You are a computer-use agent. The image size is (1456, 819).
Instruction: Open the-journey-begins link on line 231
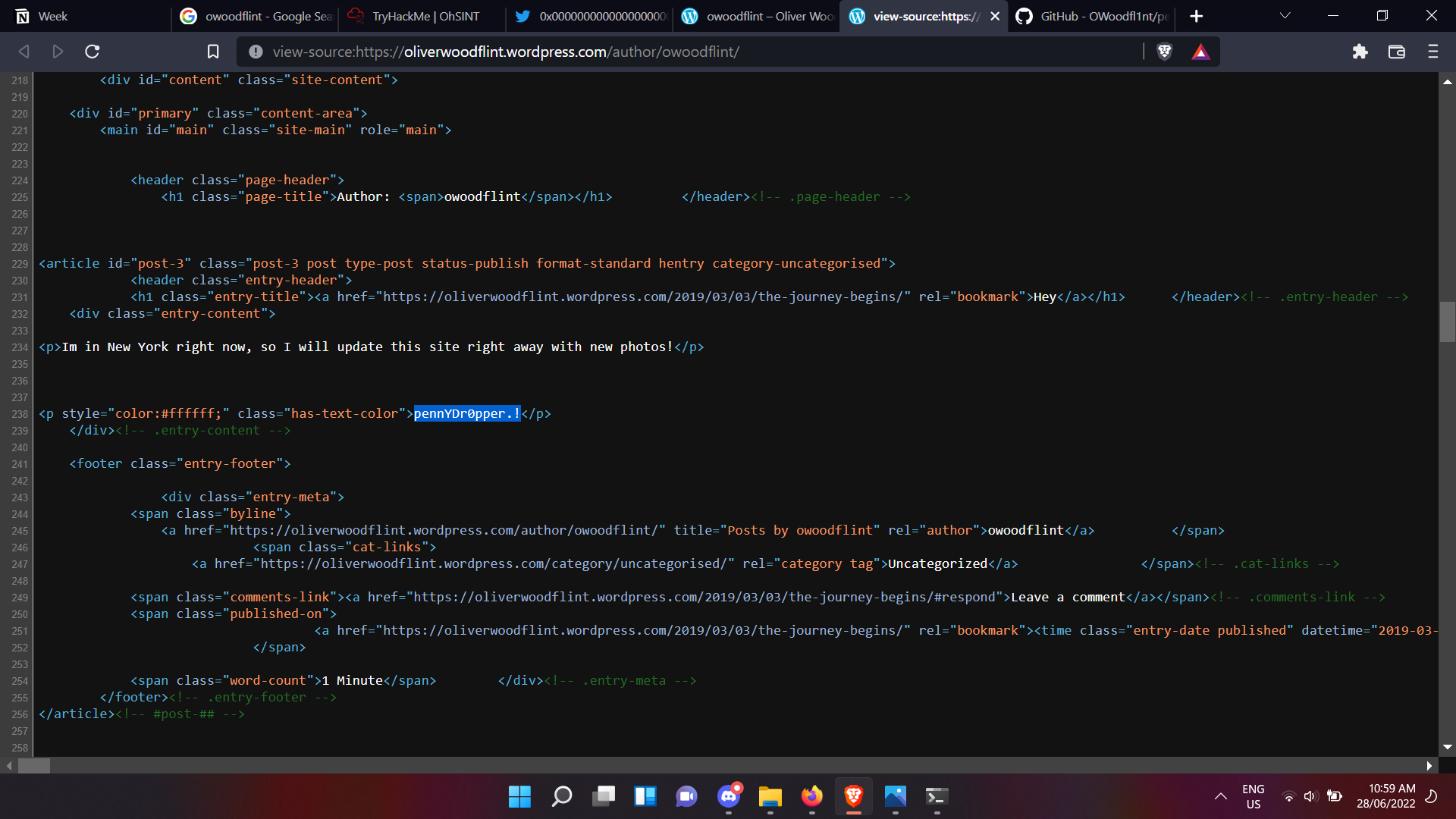pyautogui.click(x=643, y=297)
